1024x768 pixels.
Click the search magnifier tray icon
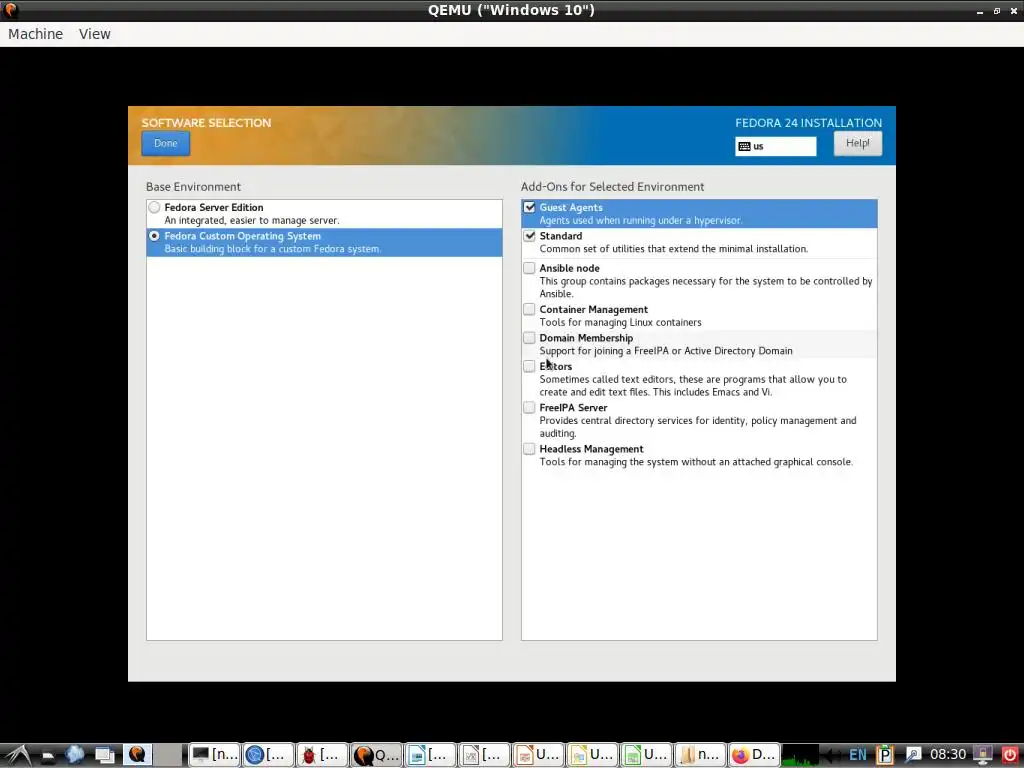click(x=912, y=756)
